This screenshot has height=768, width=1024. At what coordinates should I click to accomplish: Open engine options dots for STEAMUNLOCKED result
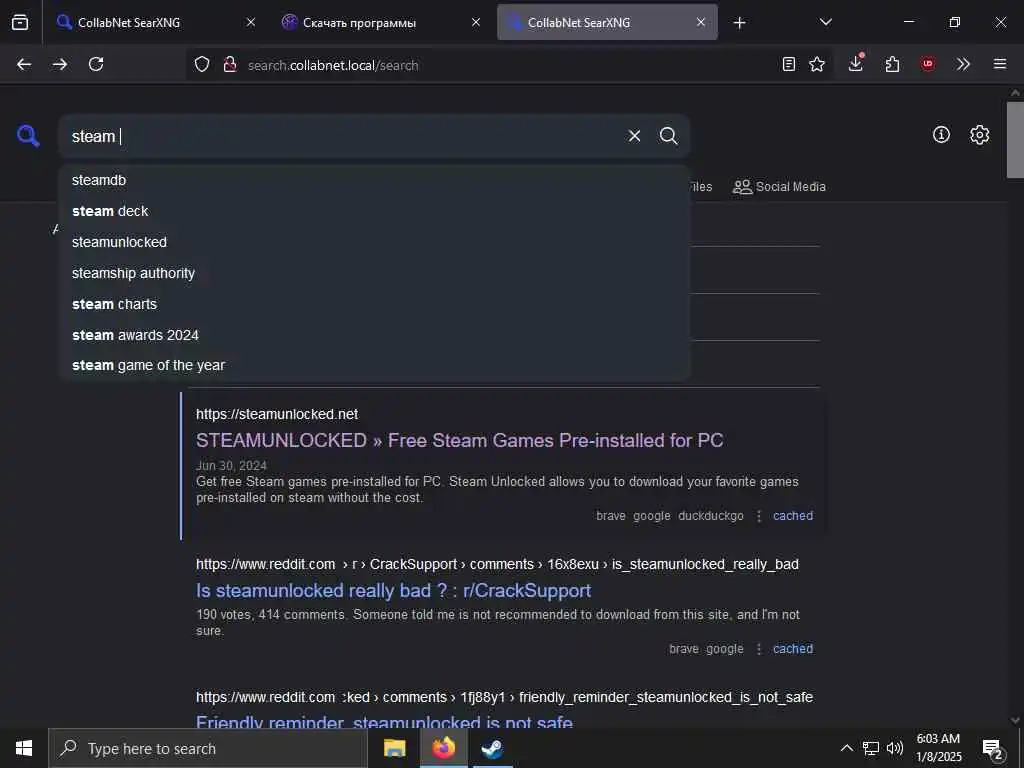coord(759,516)
